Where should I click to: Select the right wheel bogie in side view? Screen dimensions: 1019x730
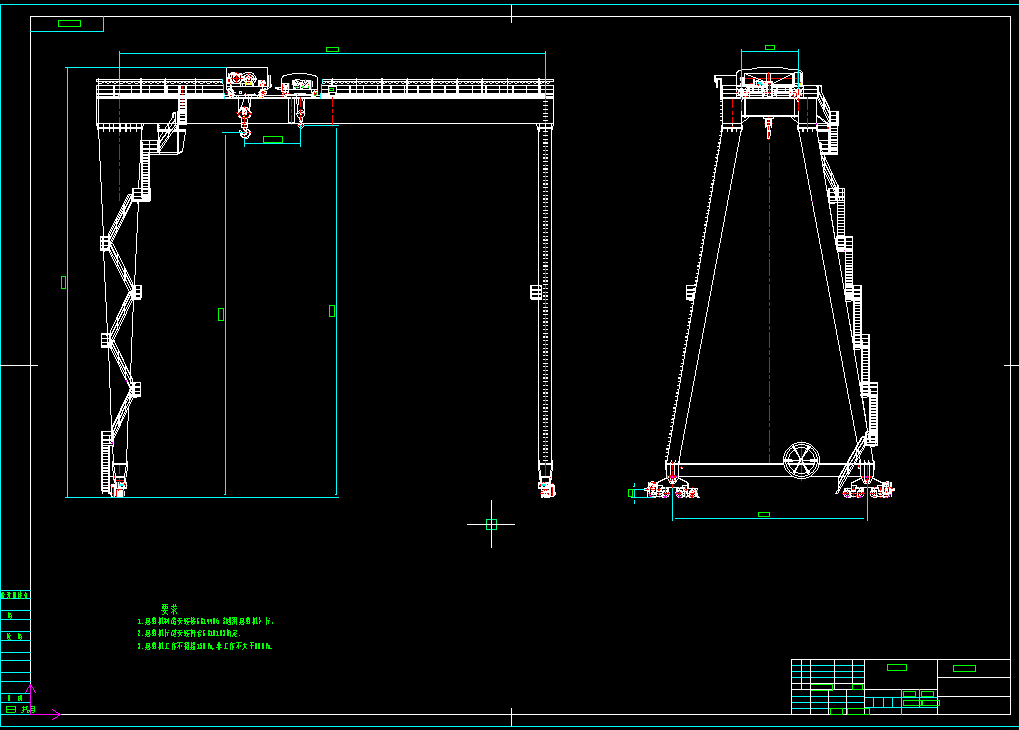[x=868, y=488]
